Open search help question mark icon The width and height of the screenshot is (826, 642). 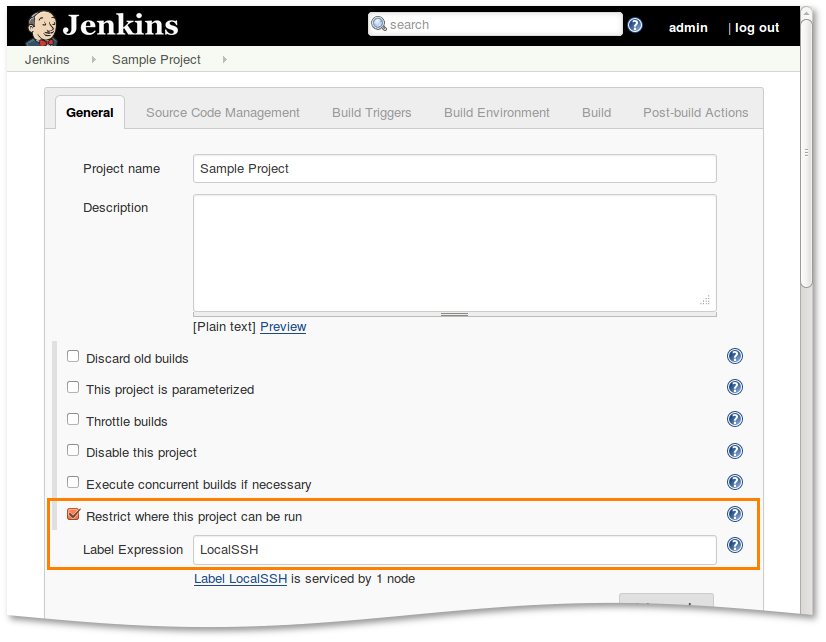click(x=634, y=26)
